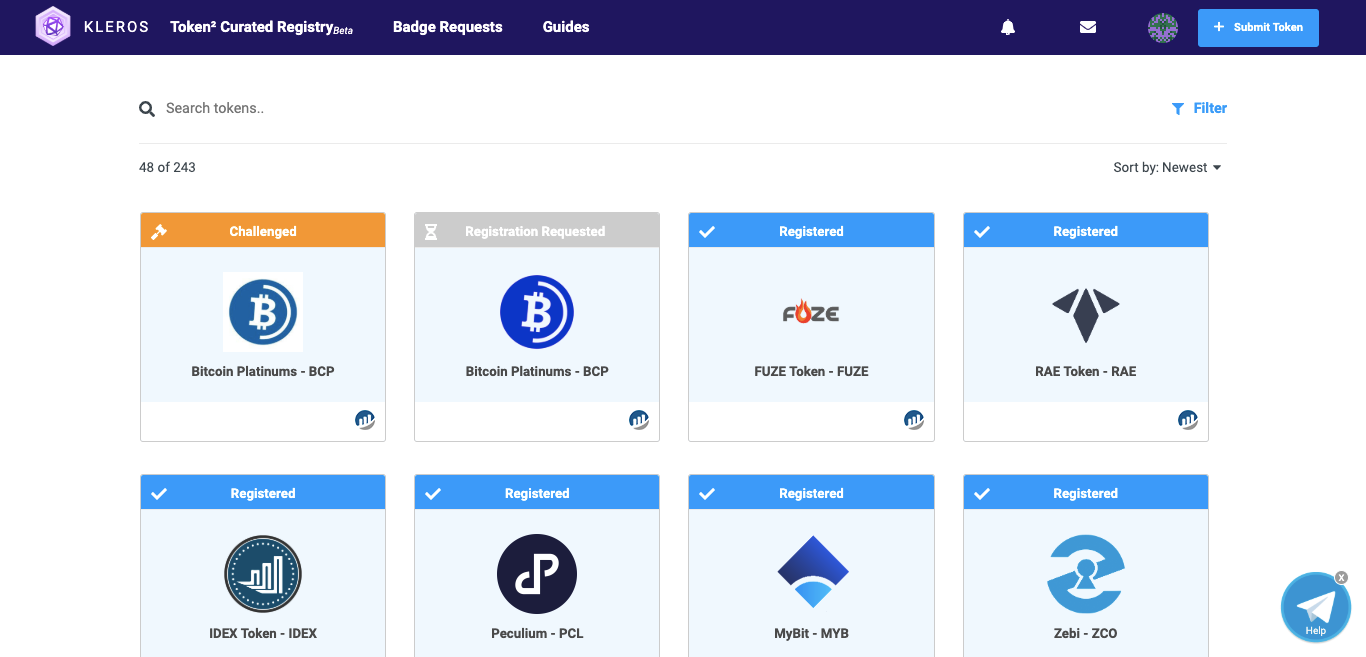Go to Badge Requests
The image size is (1366, 657).
448,27
